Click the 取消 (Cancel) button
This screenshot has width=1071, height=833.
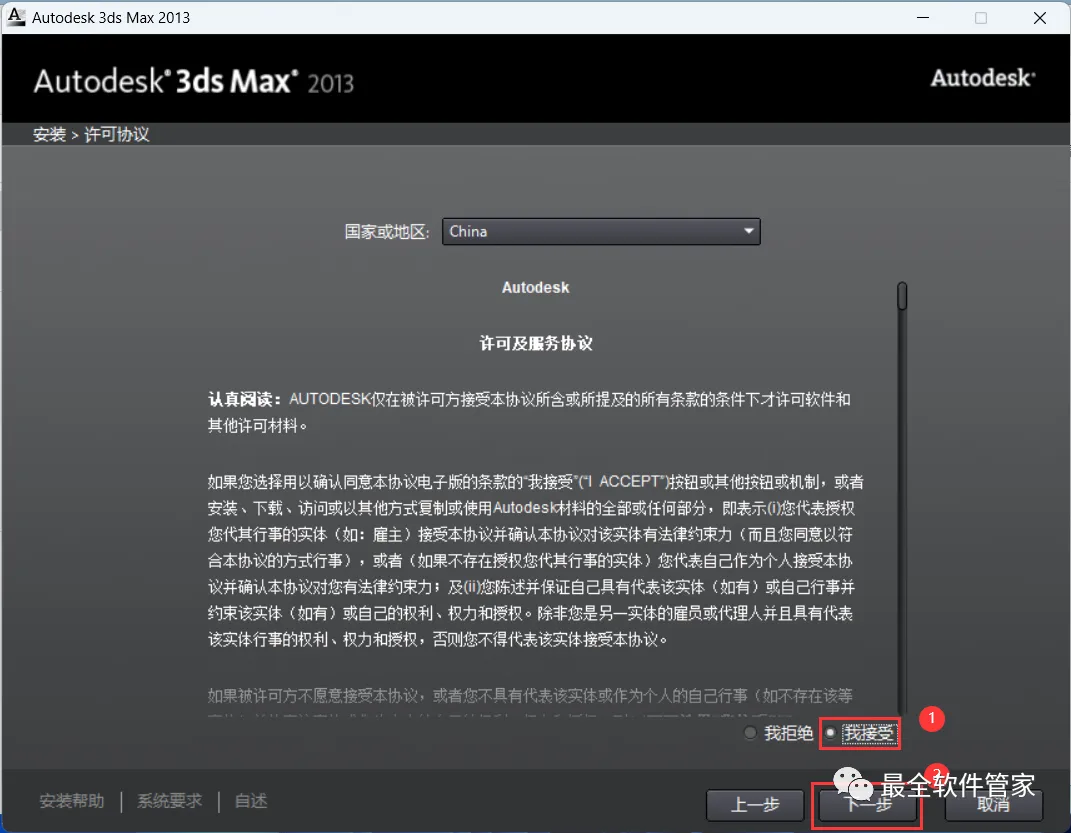coord(993,804)
